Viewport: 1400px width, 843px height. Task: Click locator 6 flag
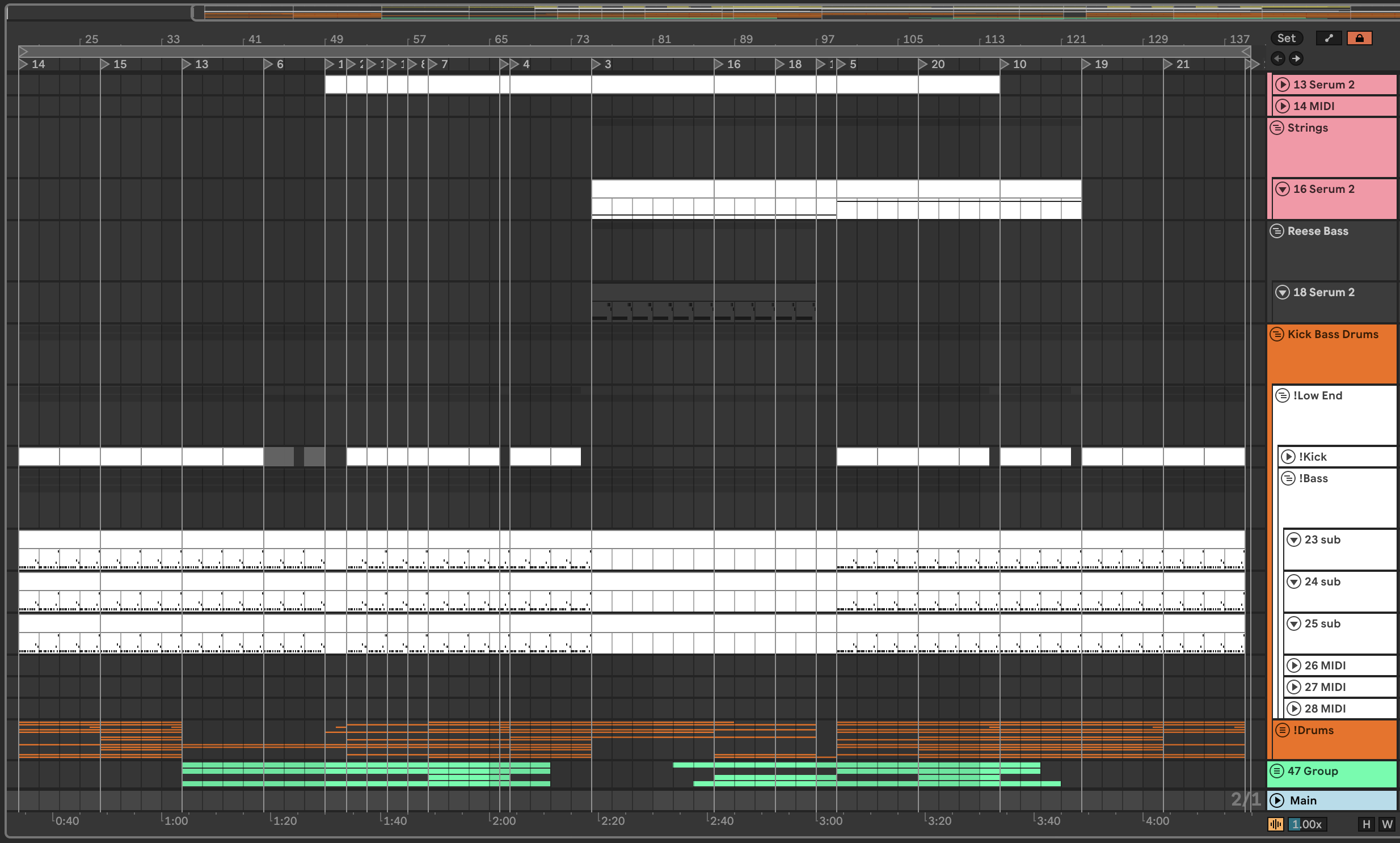(x=269, y=64)
